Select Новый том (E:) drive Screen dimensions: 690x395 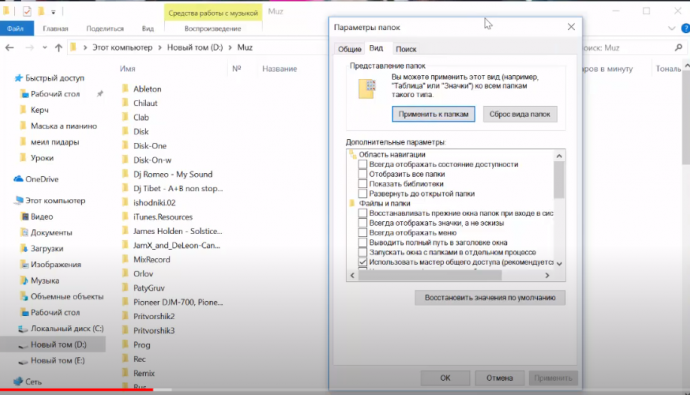point(51,360)
